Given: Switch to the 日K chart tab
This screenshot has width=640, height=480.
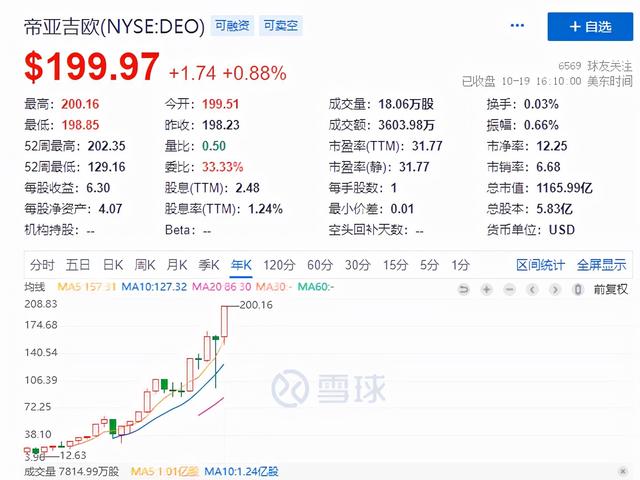Looking at the screenshot, I should (x=113, y=265).
